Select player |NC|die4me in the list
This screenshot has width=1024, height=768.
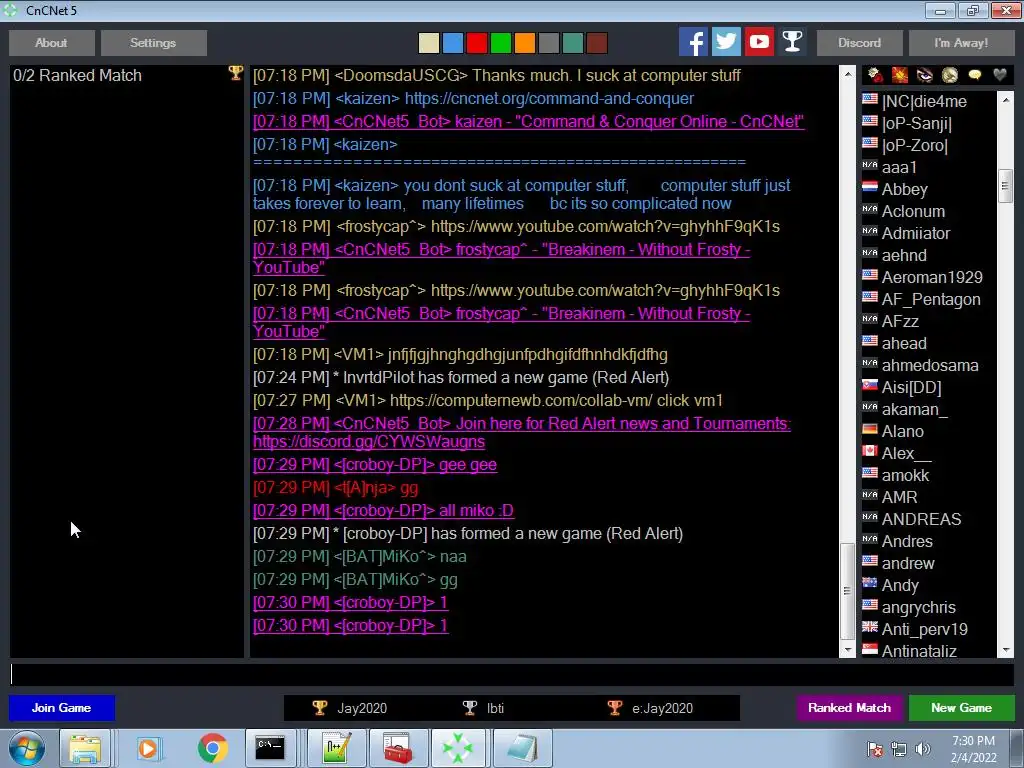(929, 101)
